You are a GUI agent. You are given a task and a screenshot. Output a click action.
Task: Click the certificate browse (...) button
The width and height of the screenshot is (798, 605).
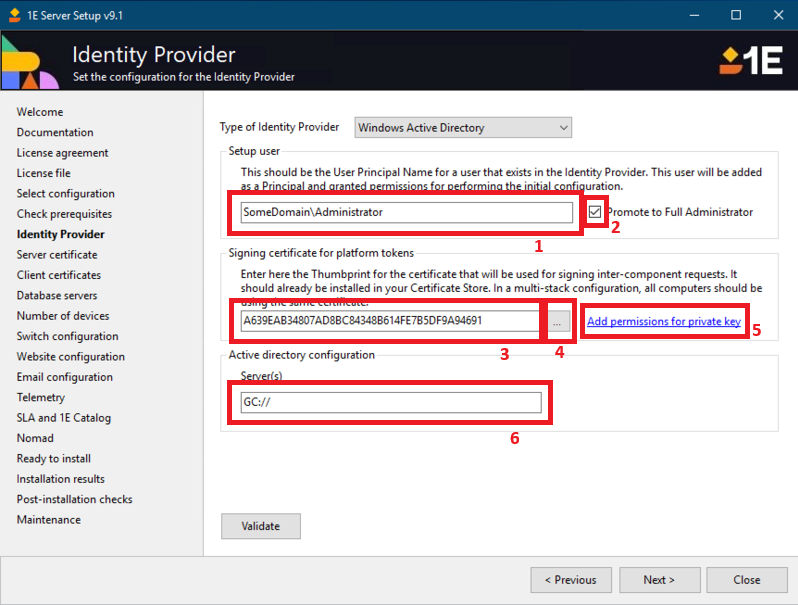click(x=559, y=321)
